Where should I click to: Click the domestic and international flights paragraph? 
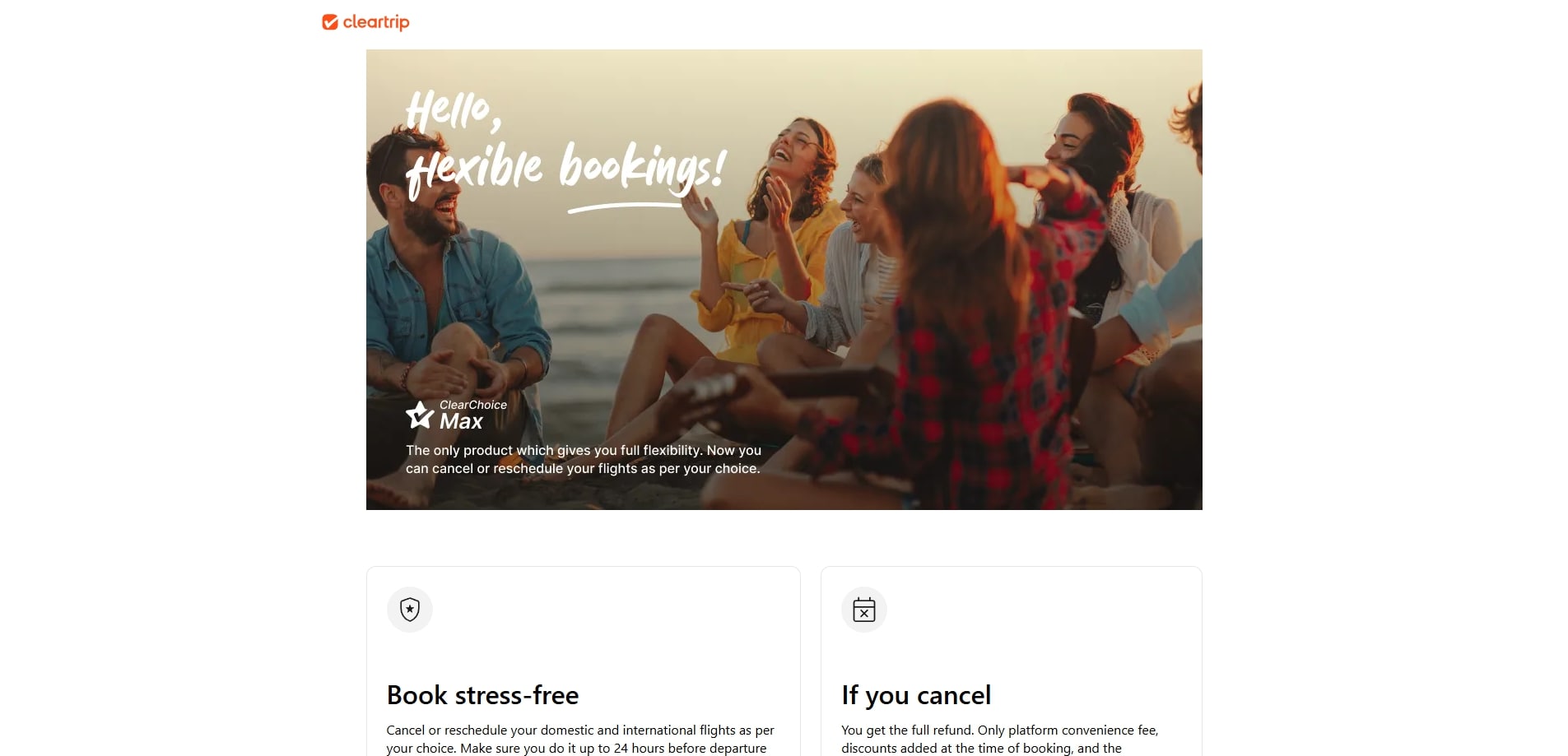coord(580,739)
